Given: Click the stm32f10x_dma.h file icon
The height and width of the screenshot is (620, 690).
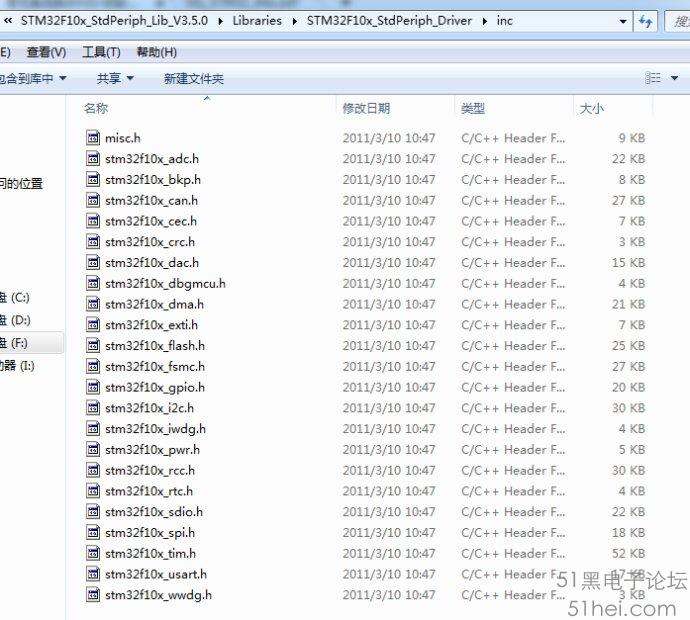Looking at the screenshot, I should click(93, 304).
